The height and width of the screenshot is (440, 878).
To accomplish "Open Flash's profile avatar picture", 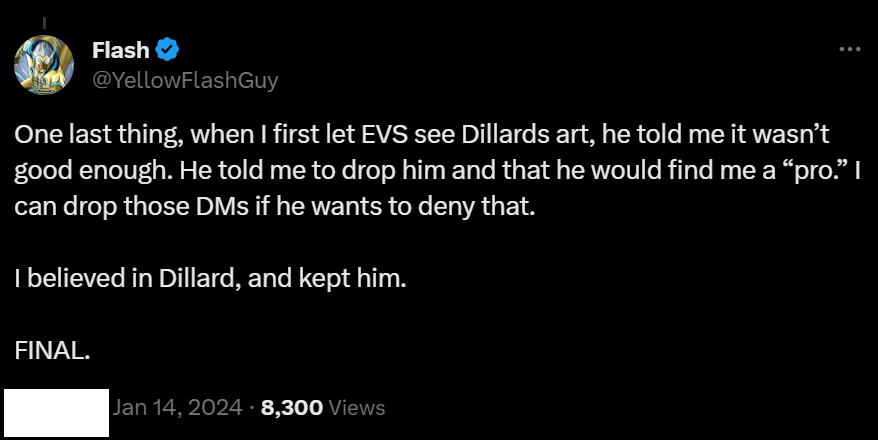I will [44, 64].
